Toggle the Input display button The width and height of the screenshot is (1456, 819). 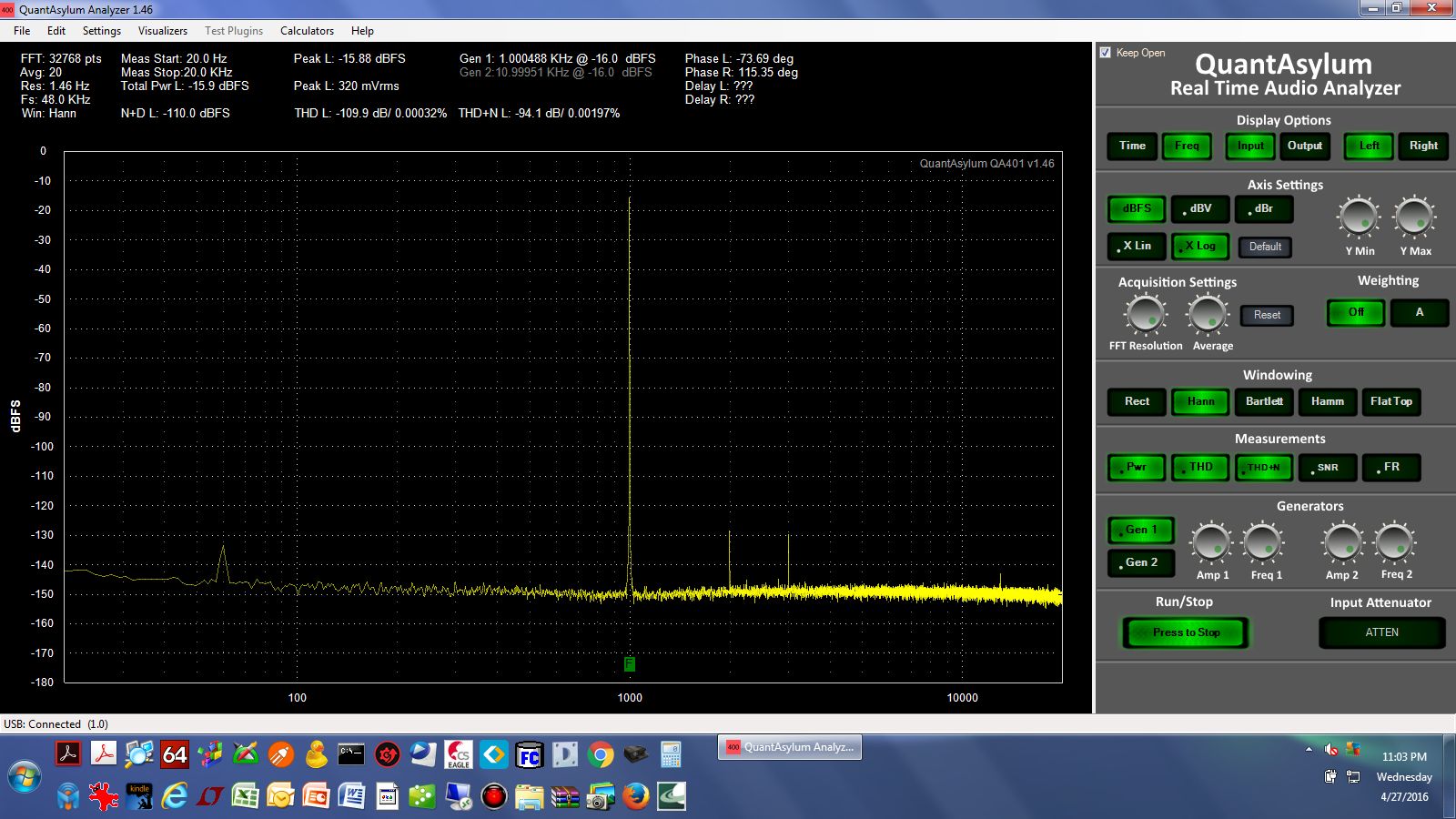(1250, 146)
